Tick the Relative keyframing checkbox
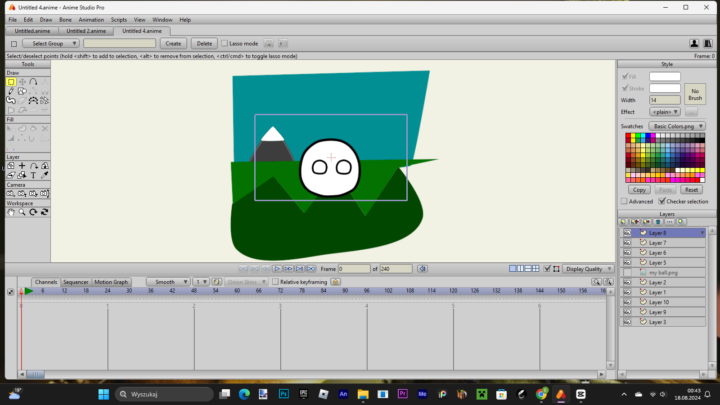Image resolution: width=720 pixels, height=405 pixels. [x=275, y=282]
